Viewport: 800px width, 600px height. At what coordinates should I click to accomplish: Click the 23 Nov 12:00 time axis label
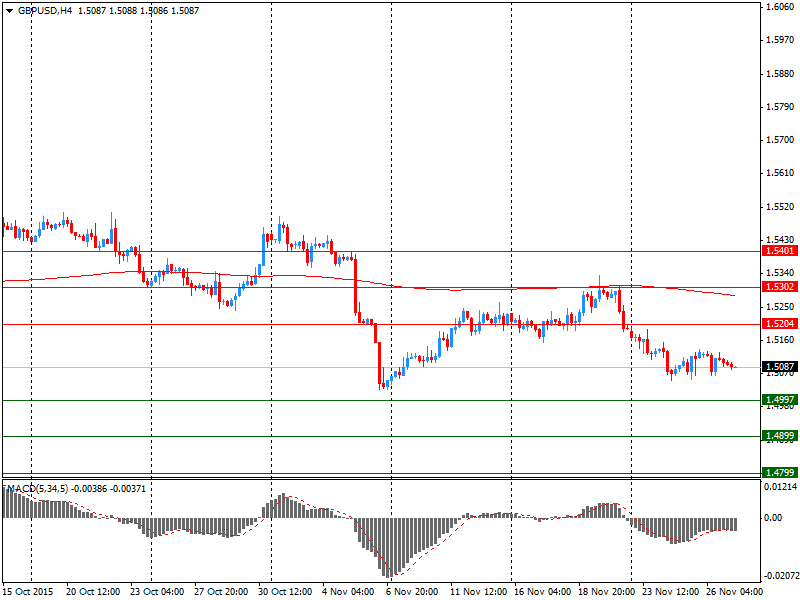[x=670, y=592]
